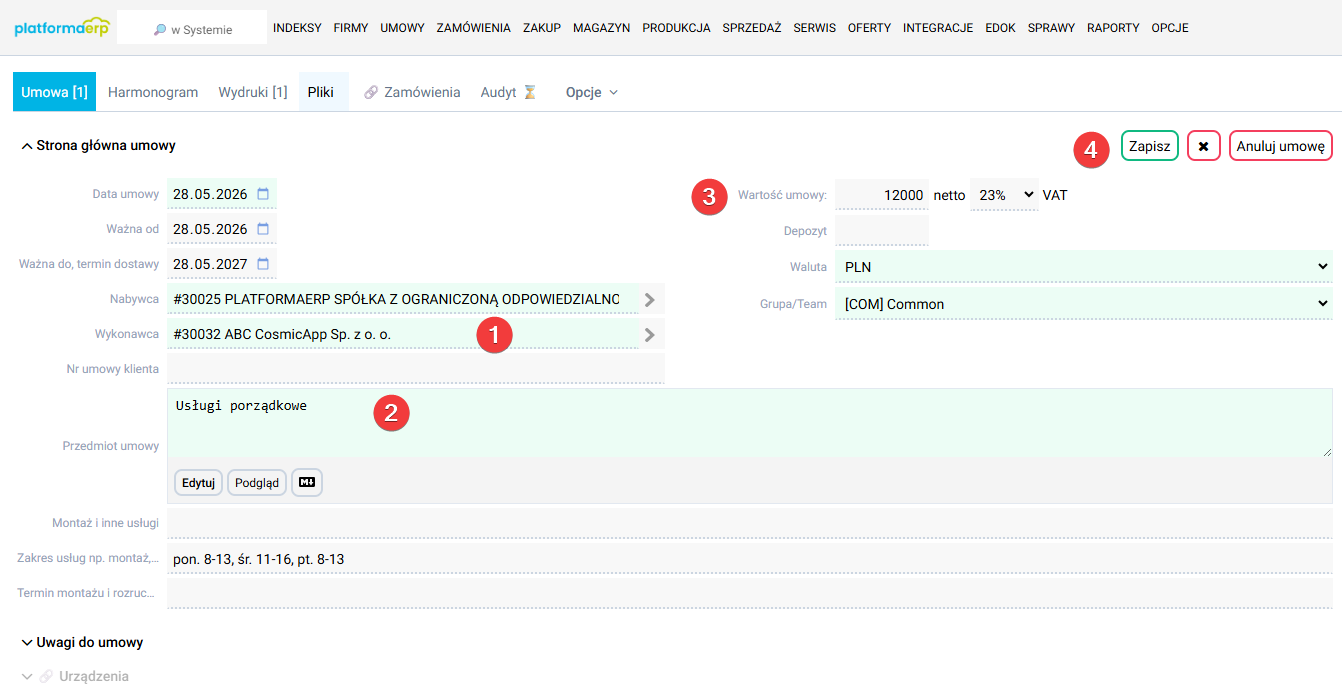Click the w Systemie search field

click(x=192, y=28)
